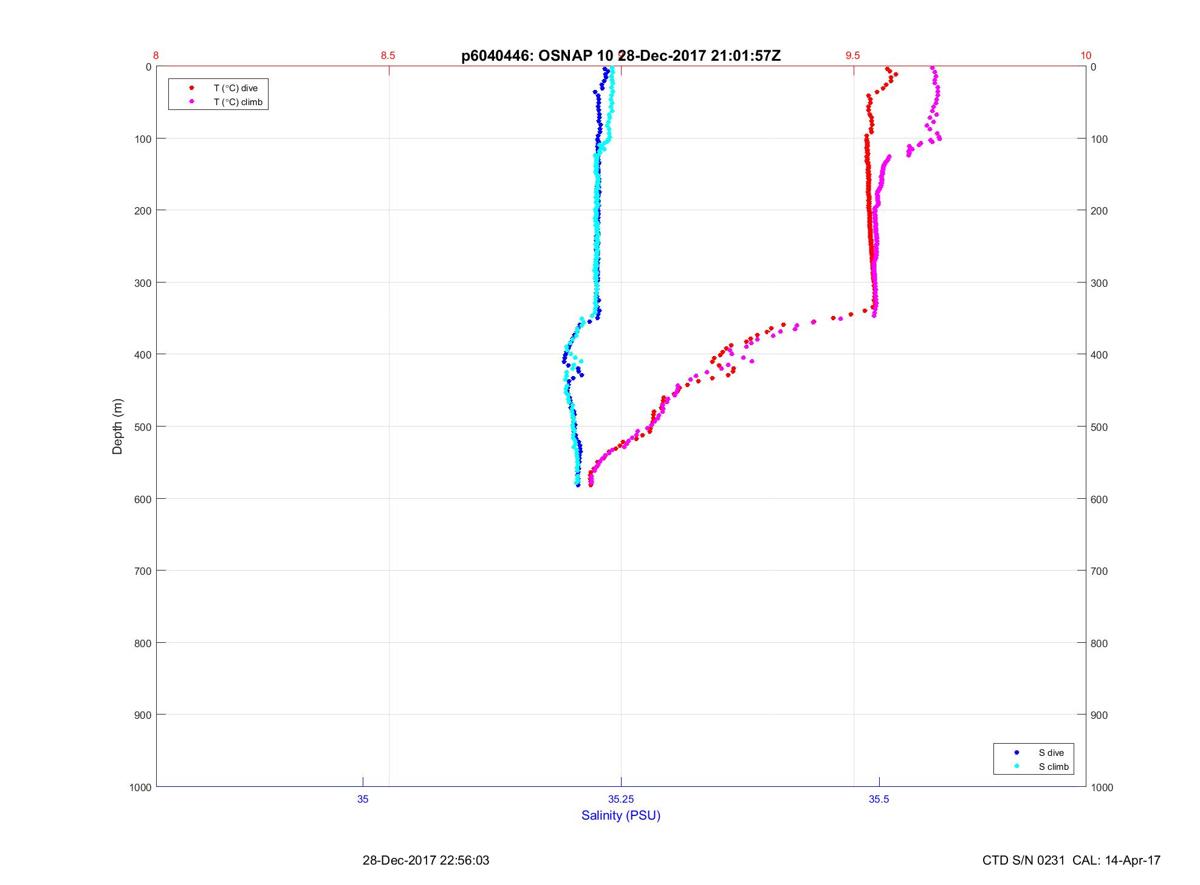
Task: Click the magenta climb marker in temperature legend
Action: coord(191,102)
